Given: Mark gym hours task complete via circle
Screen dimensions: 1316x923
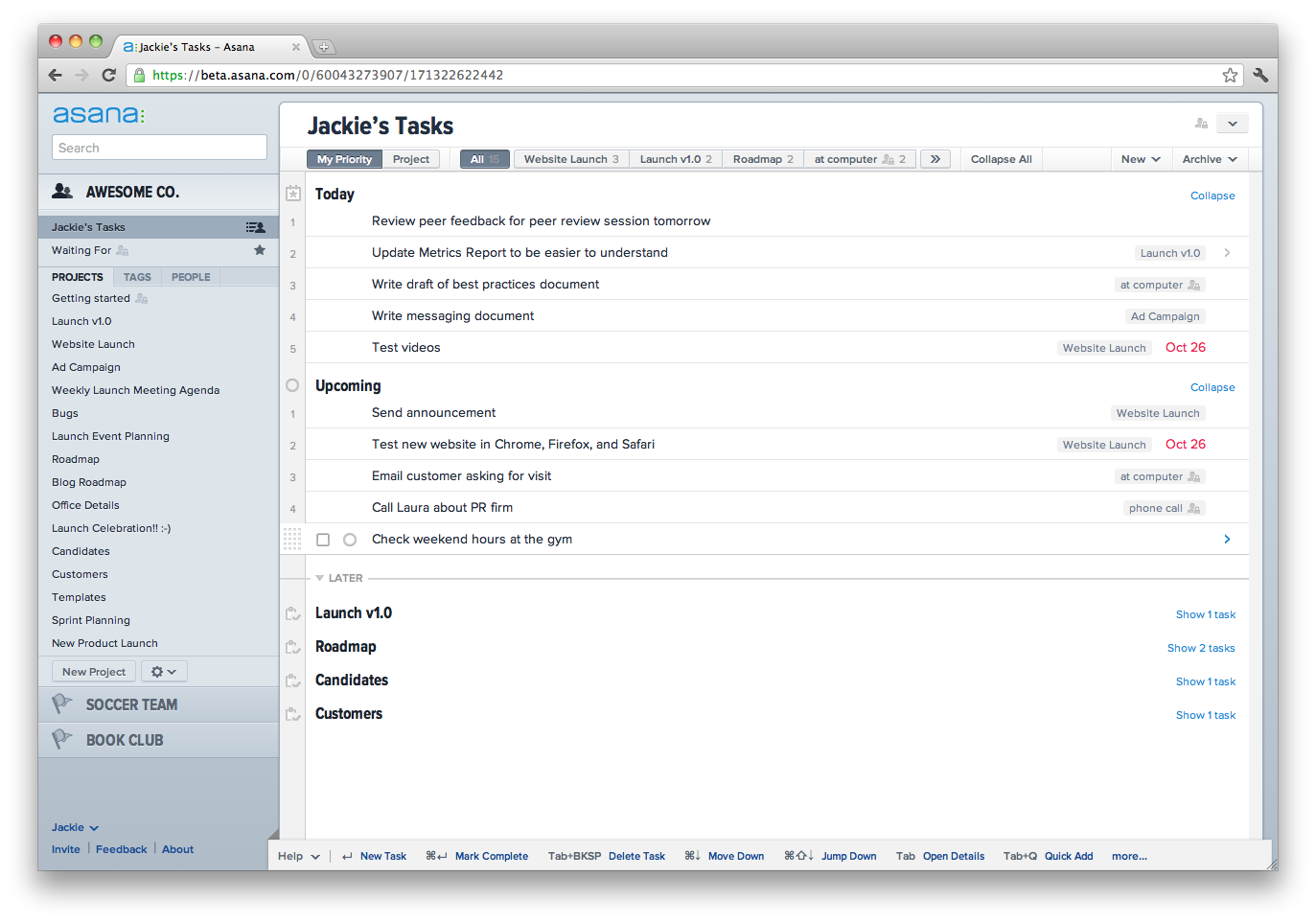Looking at the screenshot, I should pos(350,540).
